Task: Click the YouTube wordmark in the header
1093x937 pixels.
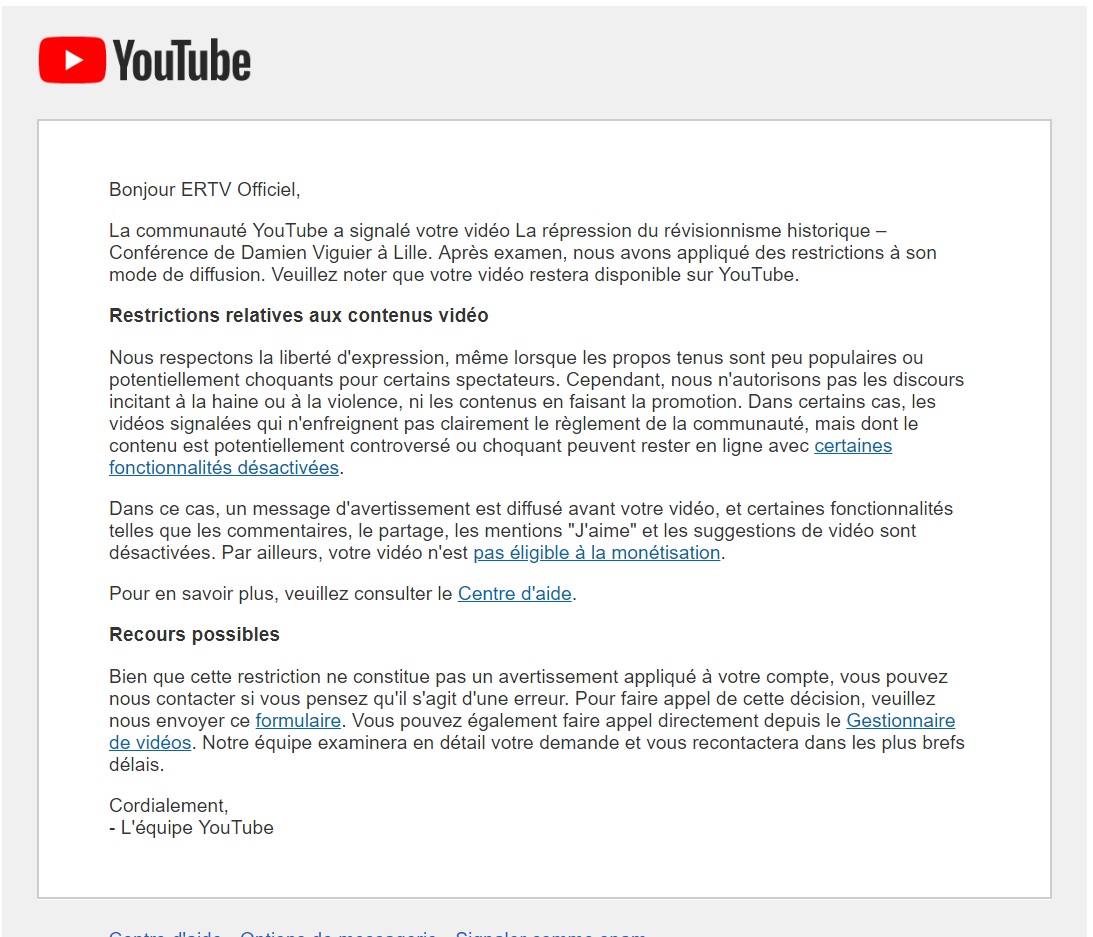Action: pos(181,61)
